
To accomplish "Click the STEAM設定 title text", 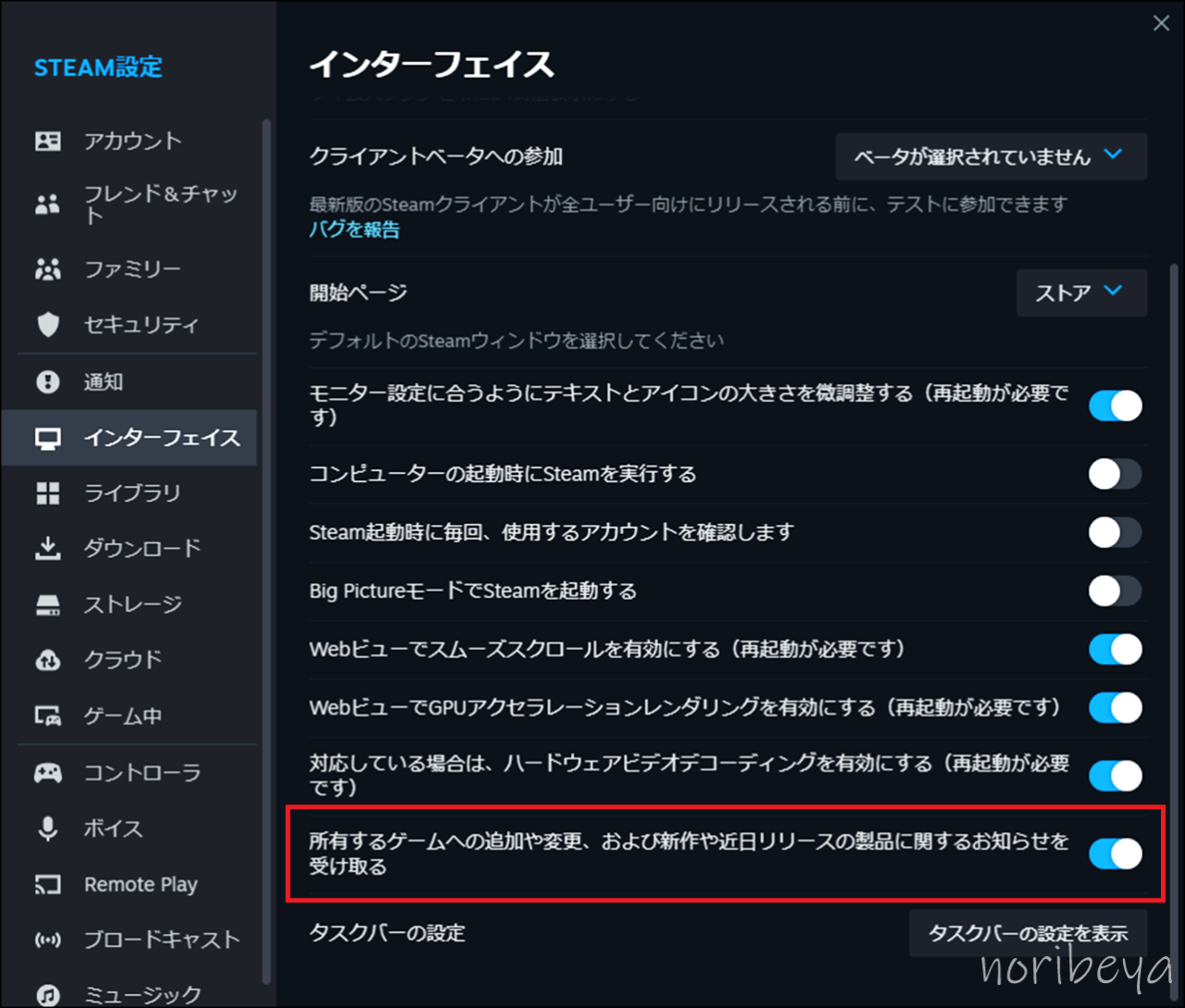I will pos(98,68).
